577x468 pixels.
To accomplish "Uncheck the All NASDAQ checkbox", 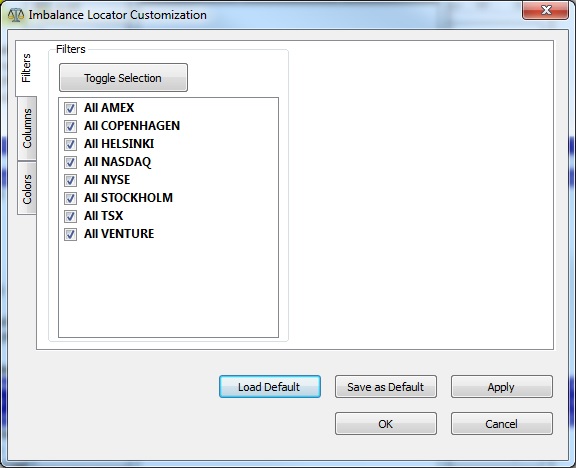I will [x=70, y=162].
